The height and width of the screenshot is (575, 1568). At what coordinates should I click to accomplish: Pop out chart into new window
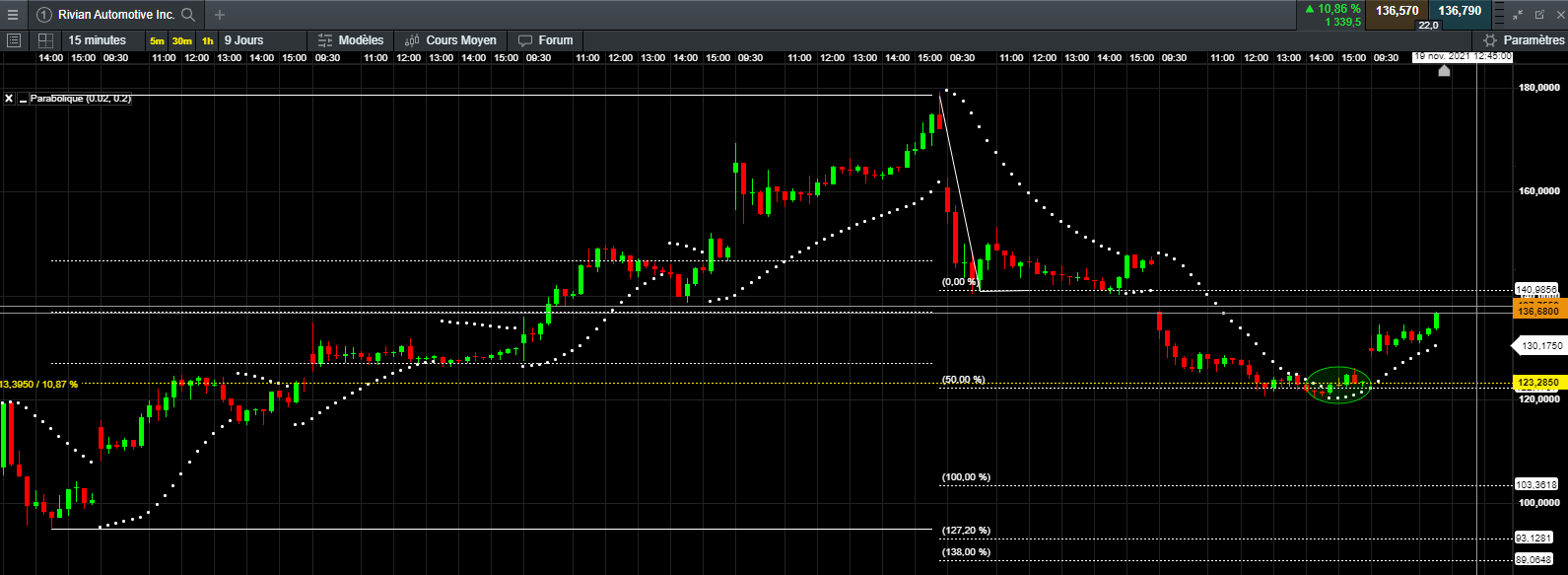1539,15
